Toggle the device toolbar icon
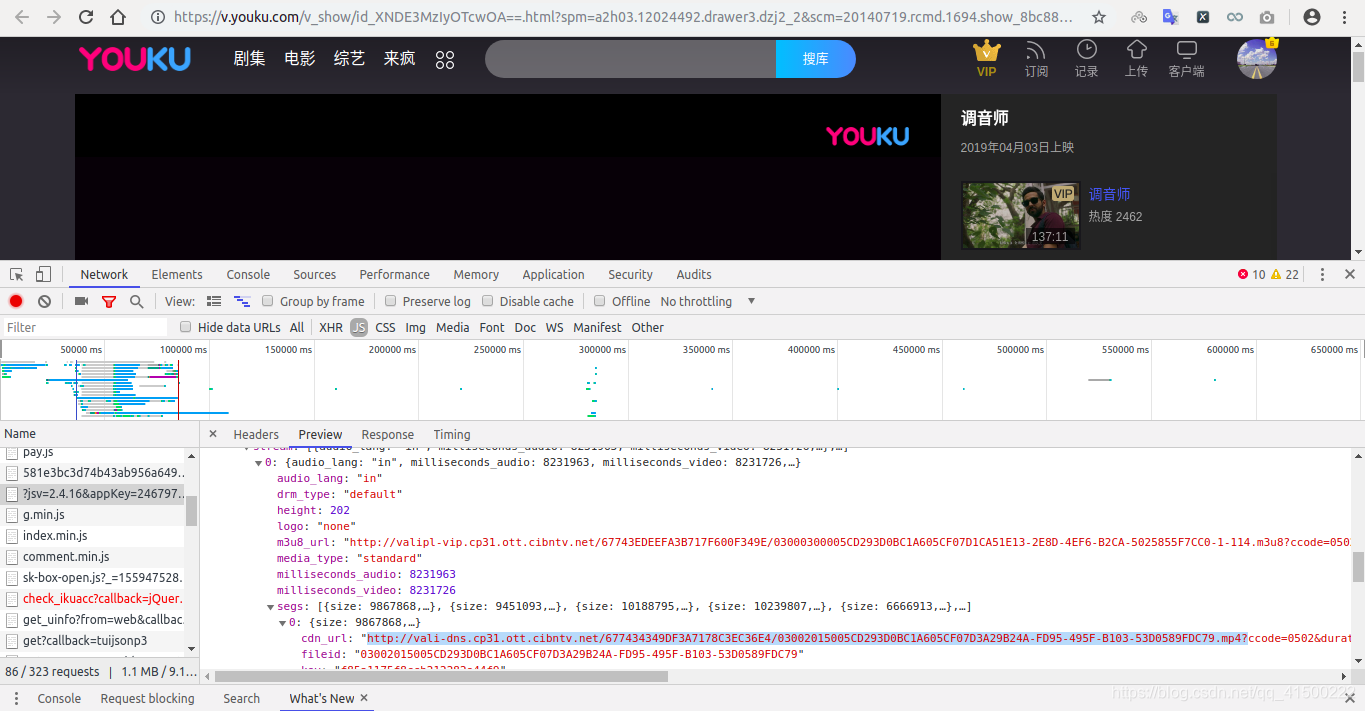The image size is (1365, 711). coord(43,274)
